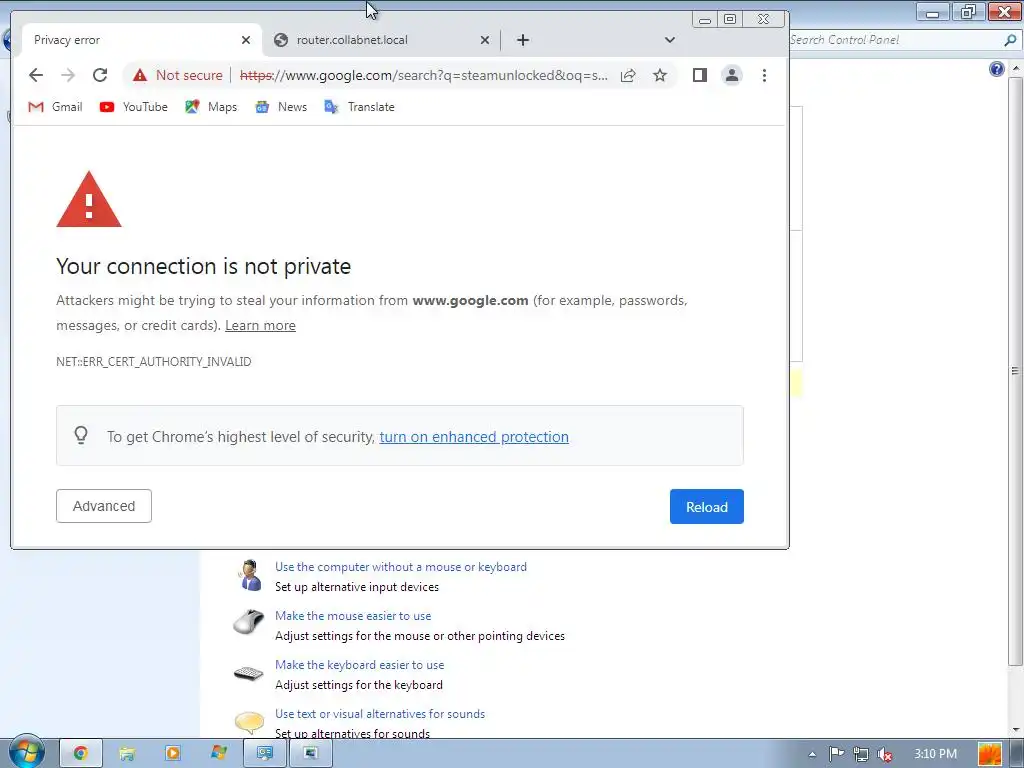
Task: Click the Learn more link
Action: coord(260,325)
